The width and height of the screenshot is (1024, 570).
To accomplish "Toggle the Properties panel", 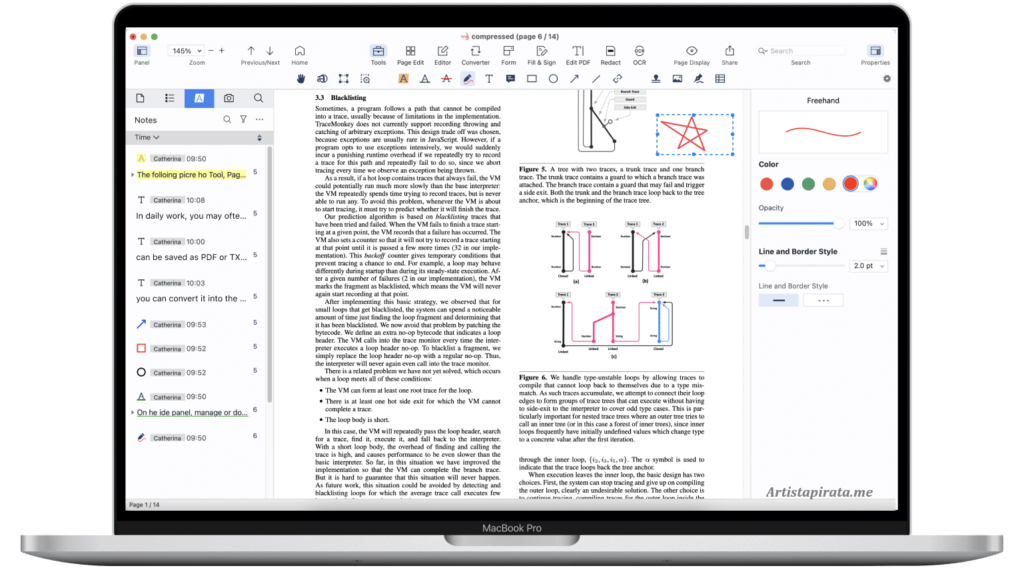I will point(875,55).
